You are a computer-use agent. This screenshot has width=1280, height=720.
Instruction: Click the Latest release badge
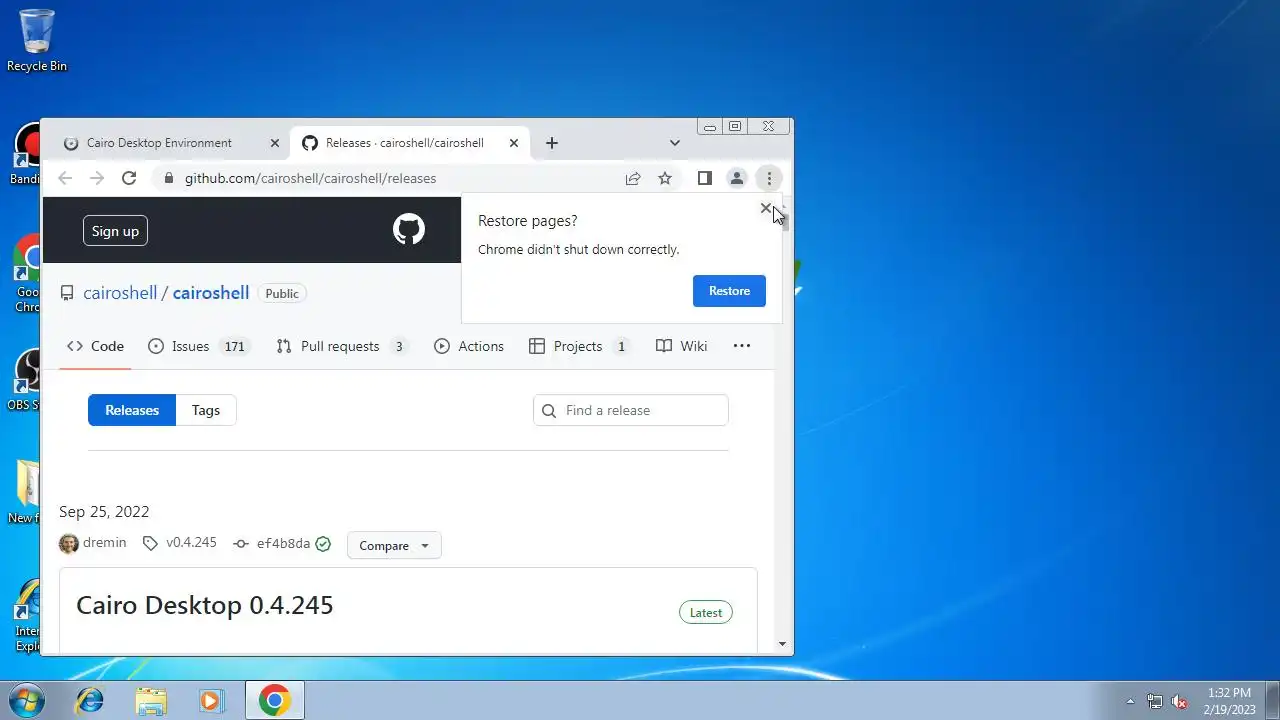706,612
